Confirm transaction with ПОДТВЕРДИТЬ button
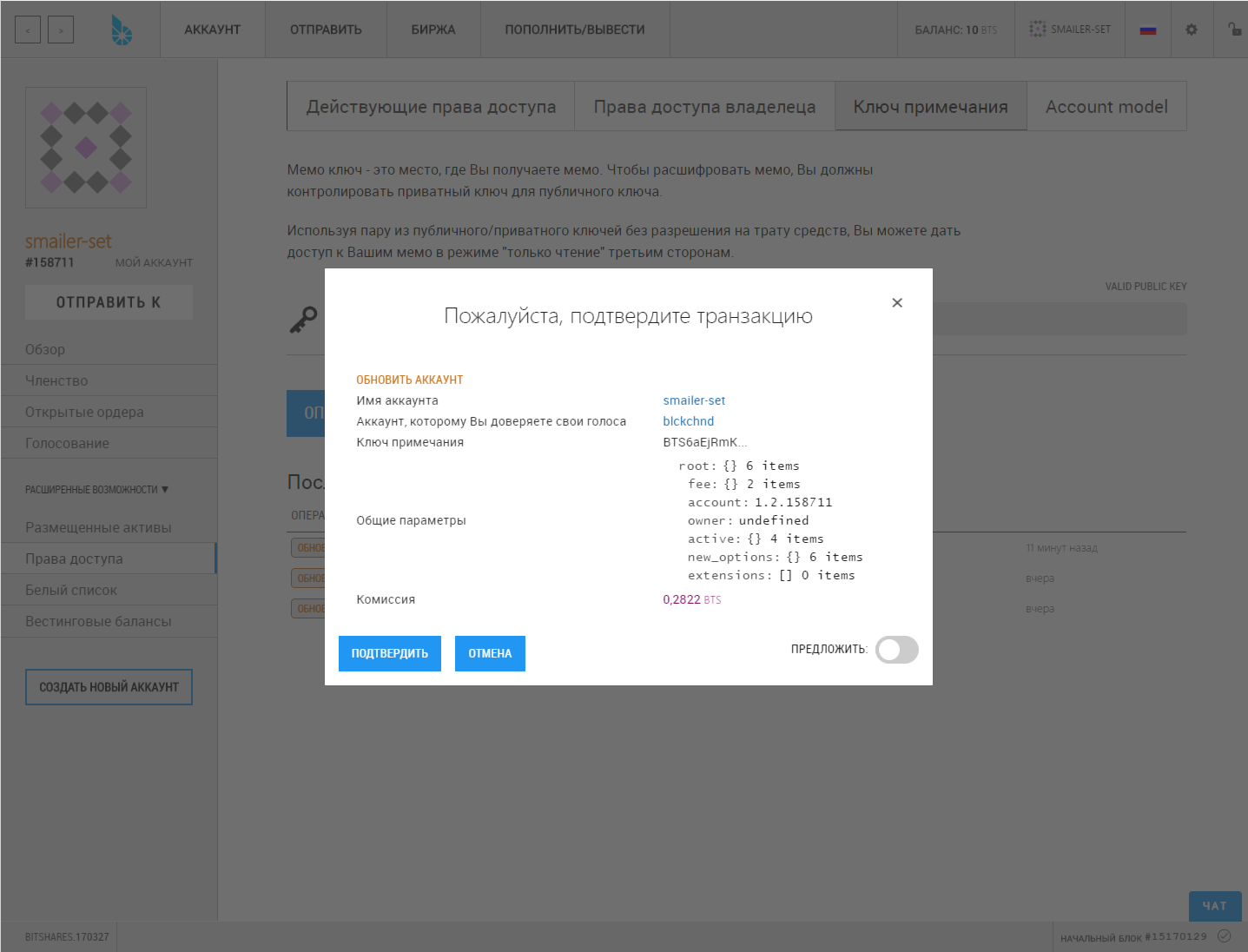 (390, 653)
